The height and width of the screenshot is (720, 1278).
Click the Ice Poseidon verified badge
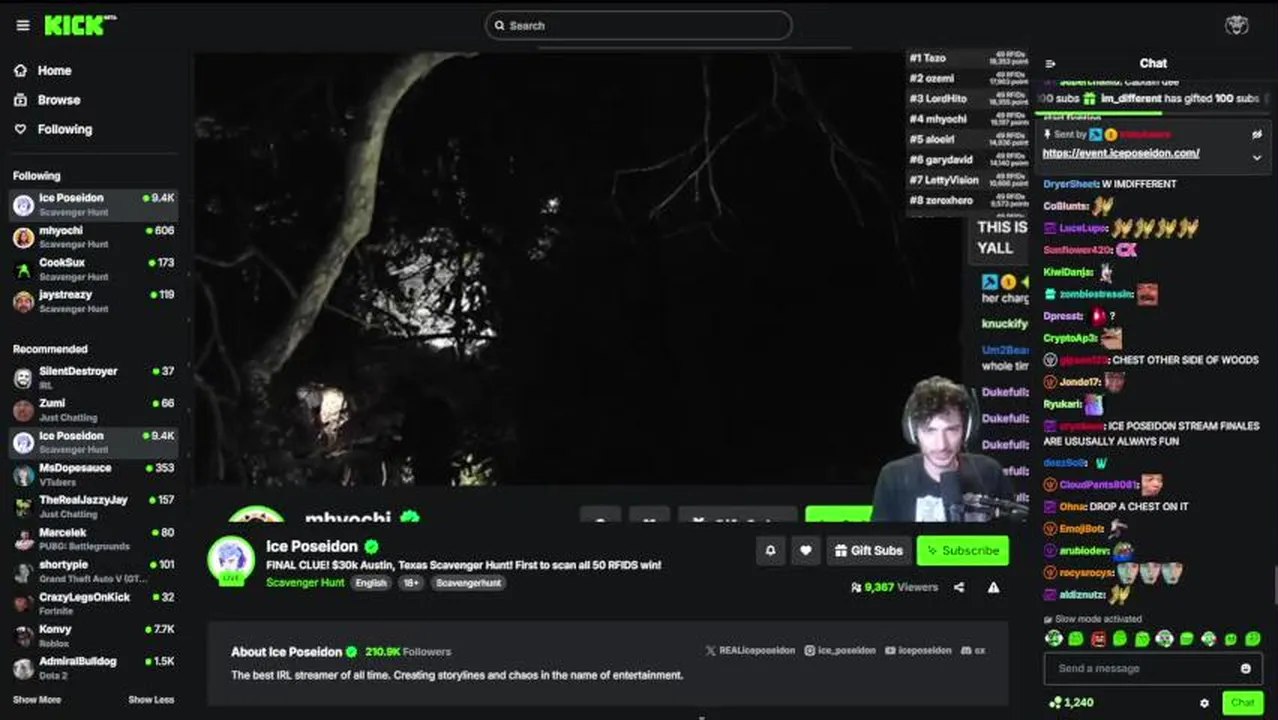pos(371,547)
